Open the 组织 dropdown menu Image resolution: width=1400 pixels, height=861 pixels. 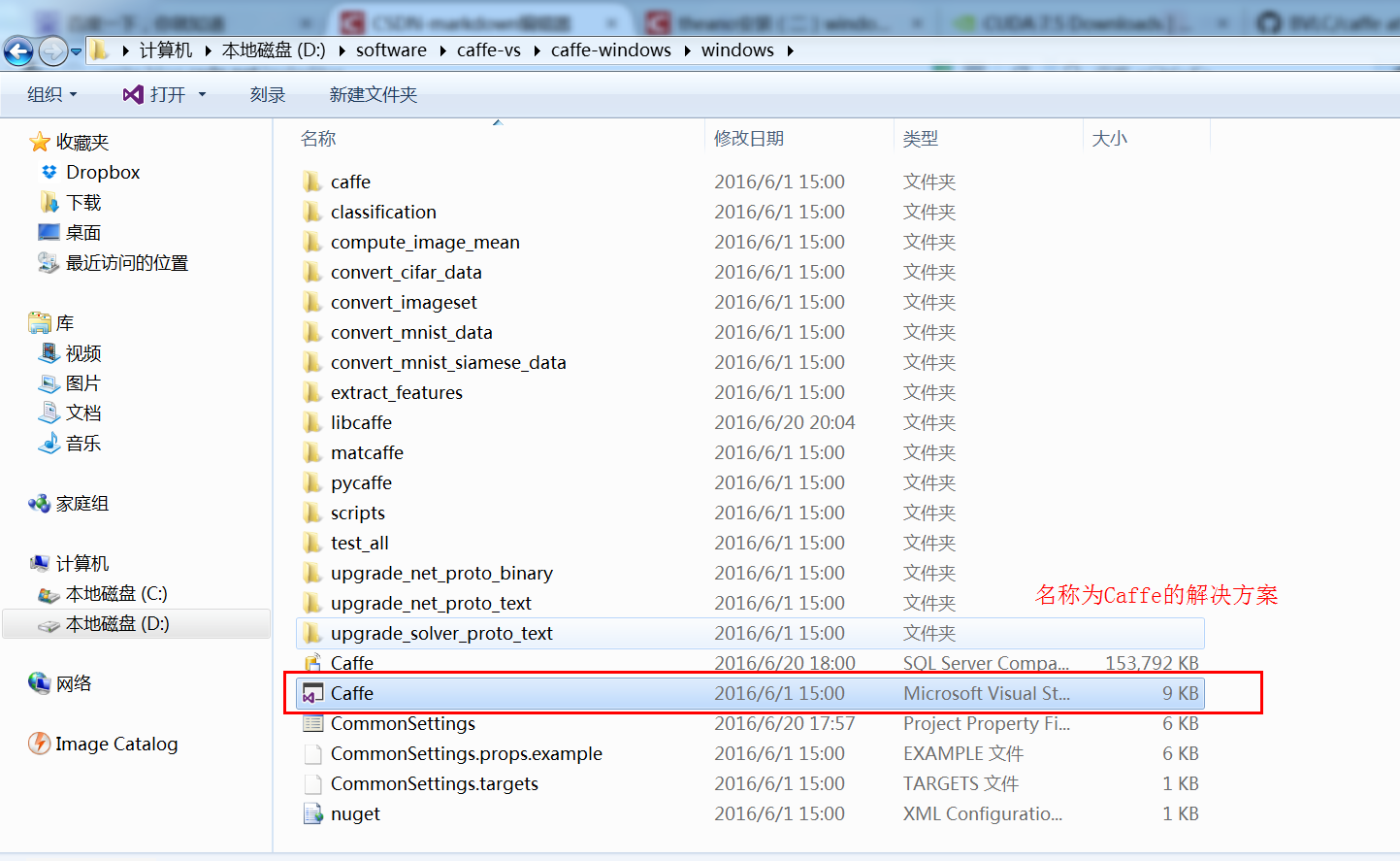52,94
